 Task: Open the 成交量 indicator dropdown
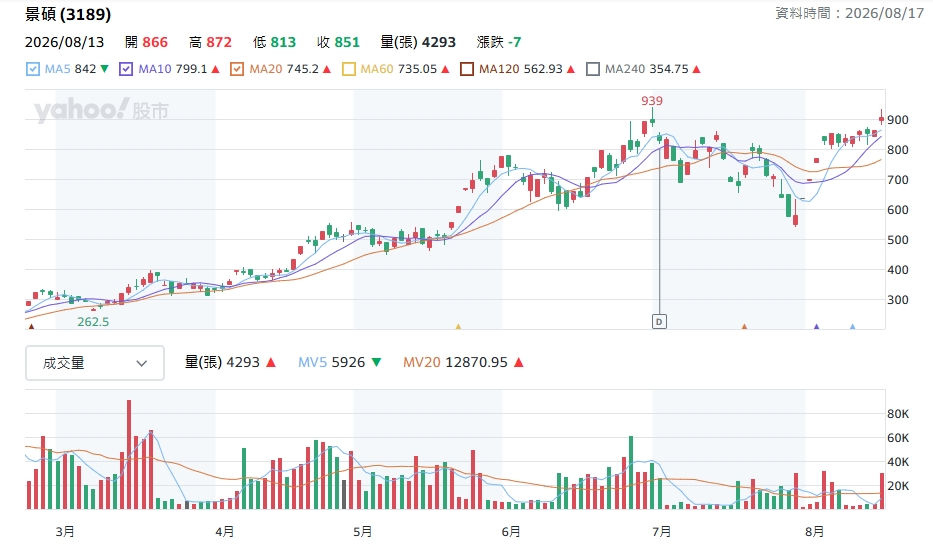95,362
